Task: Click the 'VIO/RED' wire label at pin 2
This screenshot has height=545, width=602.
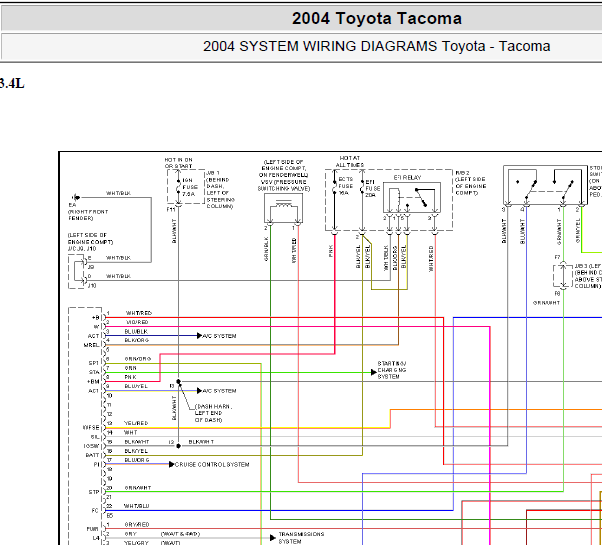Action: (137, 322)
